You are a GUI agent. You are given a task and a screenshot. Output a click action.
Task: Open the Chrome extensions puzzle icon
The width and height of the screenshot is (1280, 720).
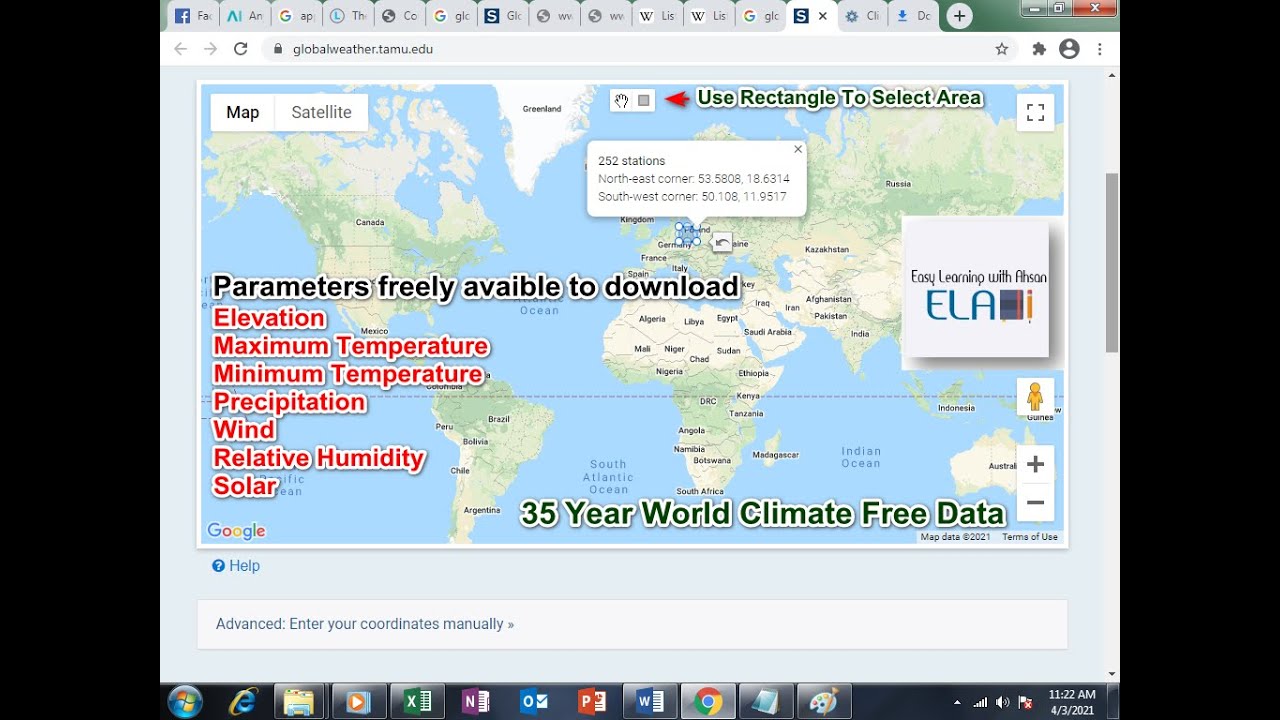(1039, 48)
